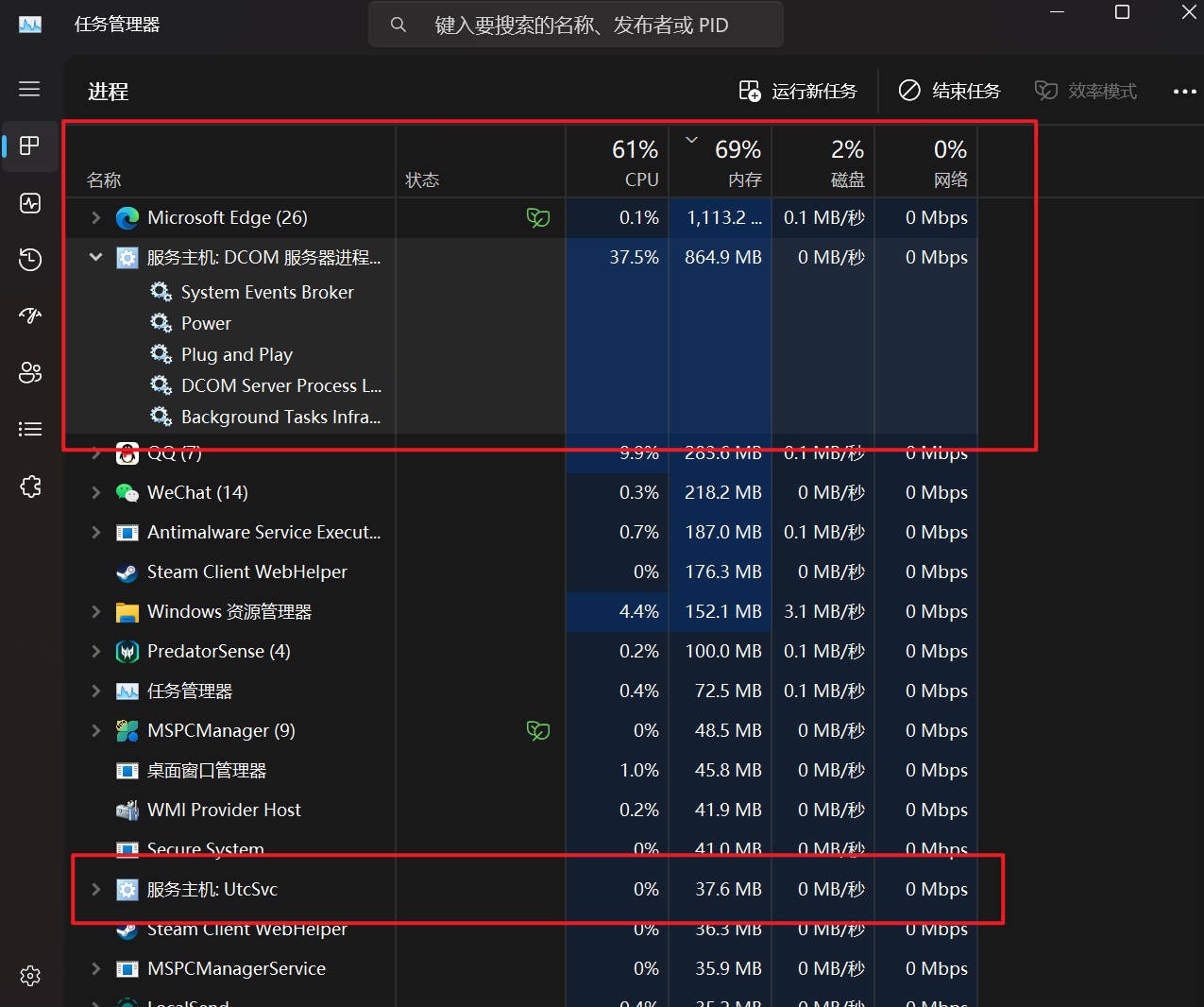Select the 桌面窗口管理器 process row
The height and width of the screenshot is (1007, 1204).
[x=522, y=771]
